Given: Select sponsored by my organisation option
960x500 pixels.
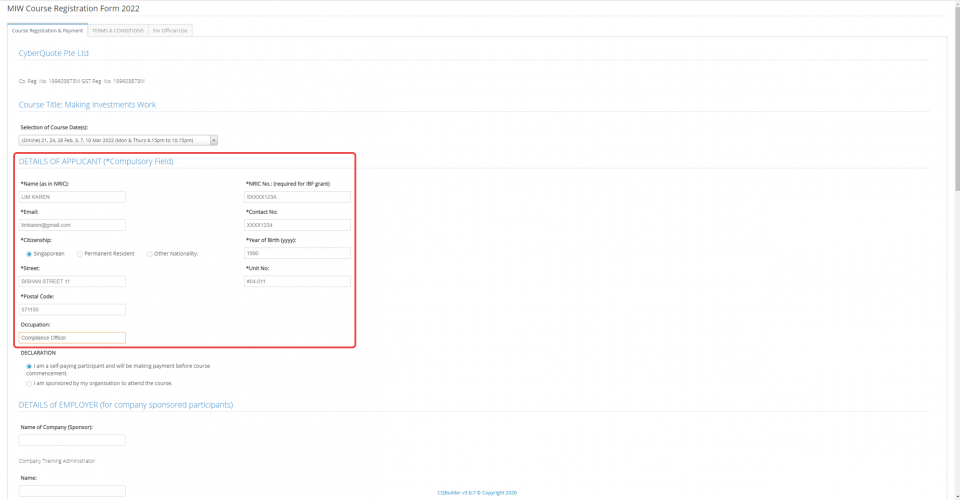Looking at the screenshot, I should coord(29,383).
